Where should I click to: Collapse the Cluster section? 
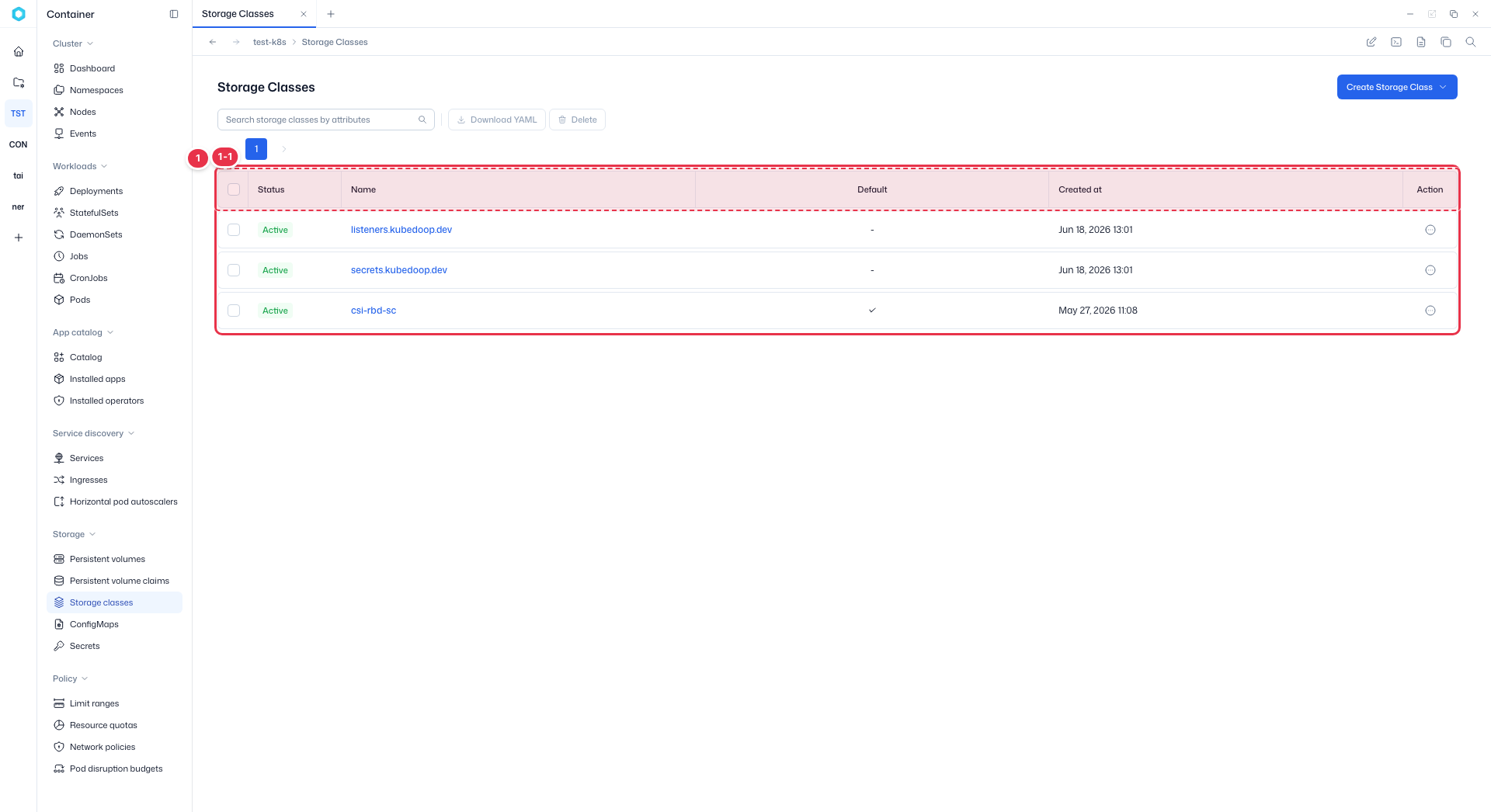tap(73, 43)
